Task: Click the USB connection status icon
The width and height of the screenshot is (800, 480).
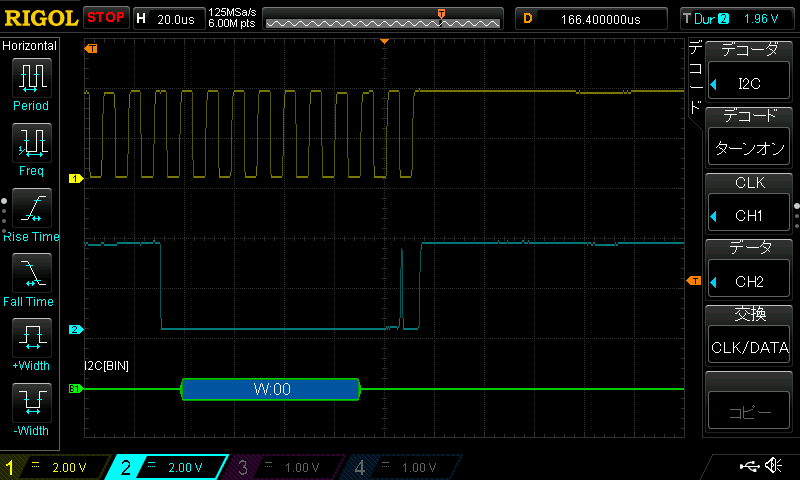Action: point(749,466)
